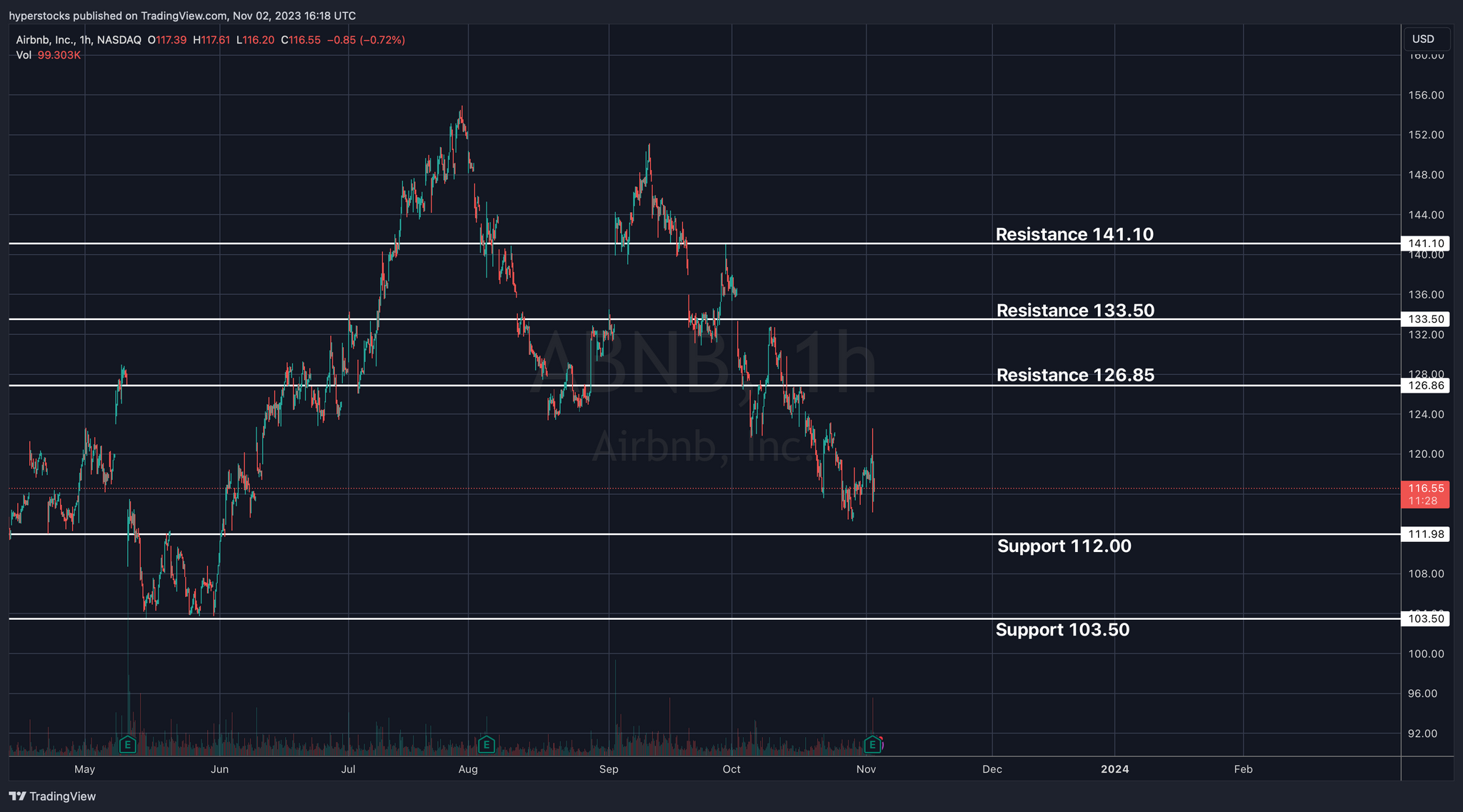1463x812 pixels.
Task: Click the red 116.55 current price label
Action: [1426, 489]
